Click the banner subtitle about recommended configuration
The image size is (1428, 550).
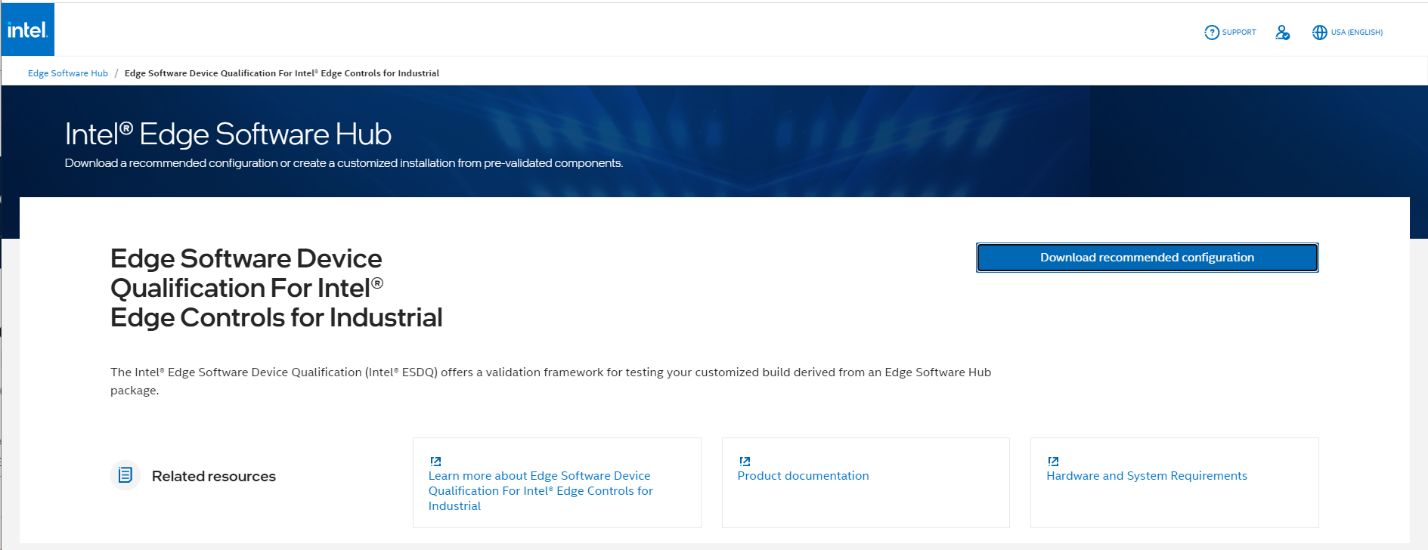(x=344, y=163)
